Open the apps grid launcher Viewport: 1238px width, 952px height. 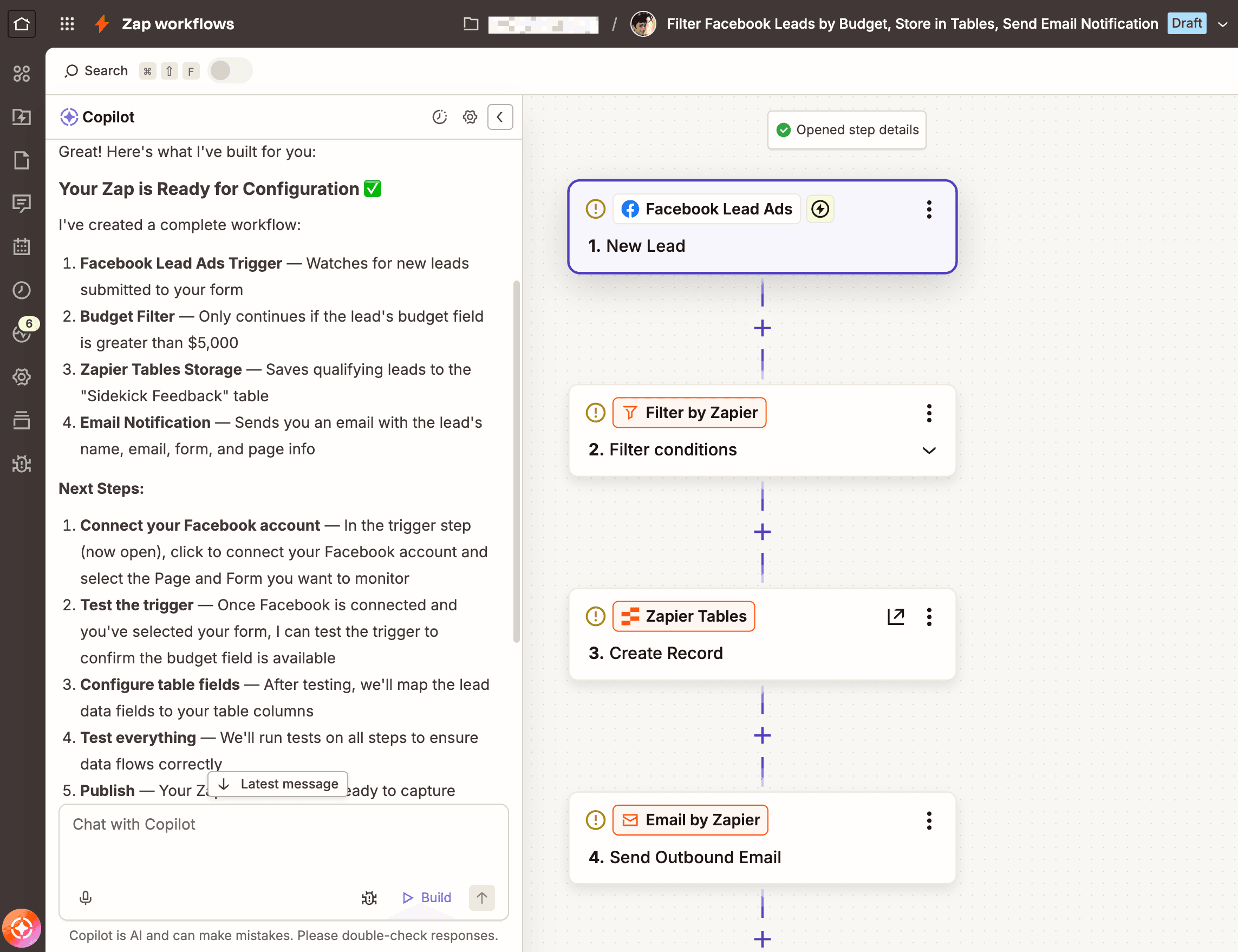coord(67,24)
